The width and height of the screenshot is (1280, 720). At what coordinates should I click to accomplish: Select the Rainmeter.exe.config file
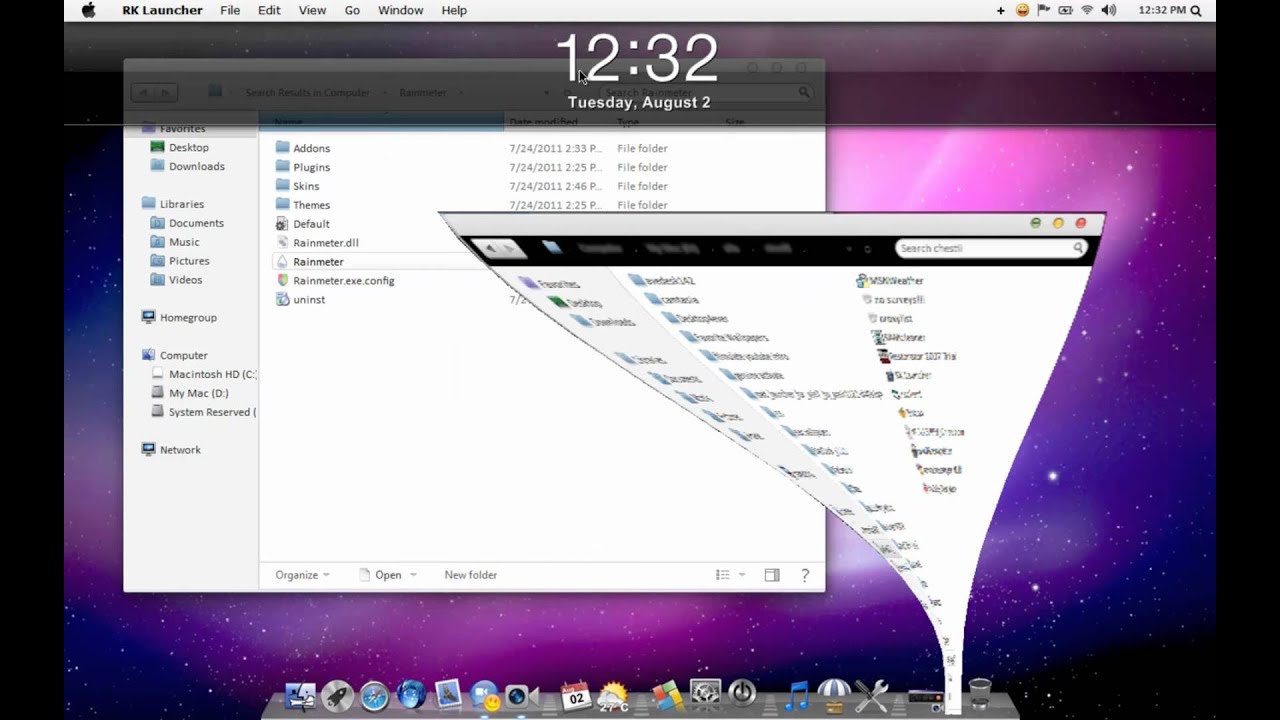[335, 281]
